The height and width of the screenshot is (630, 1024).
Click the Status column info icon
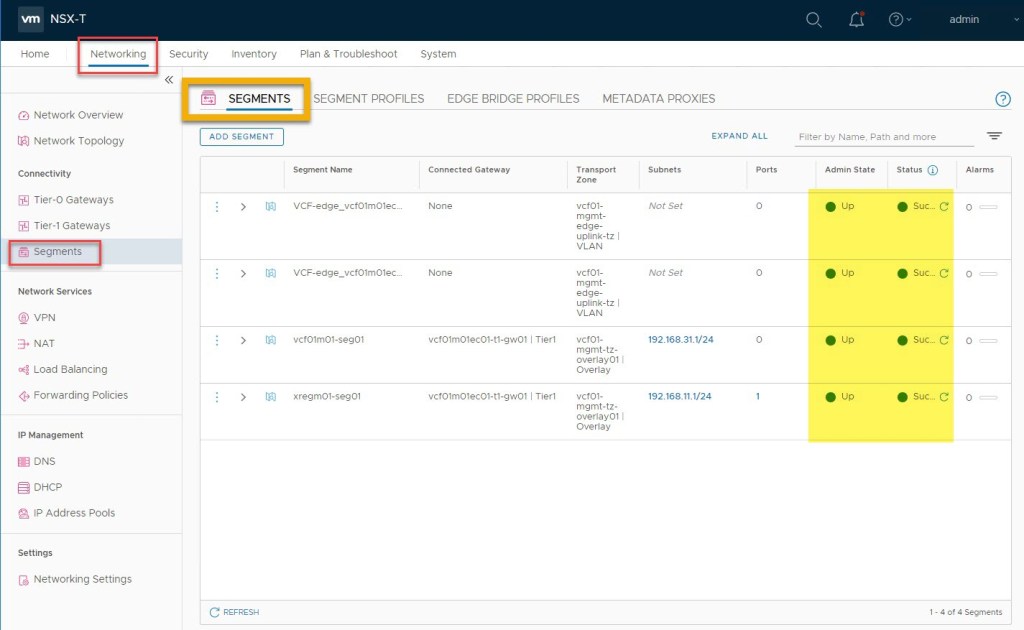tap(932, 170)
